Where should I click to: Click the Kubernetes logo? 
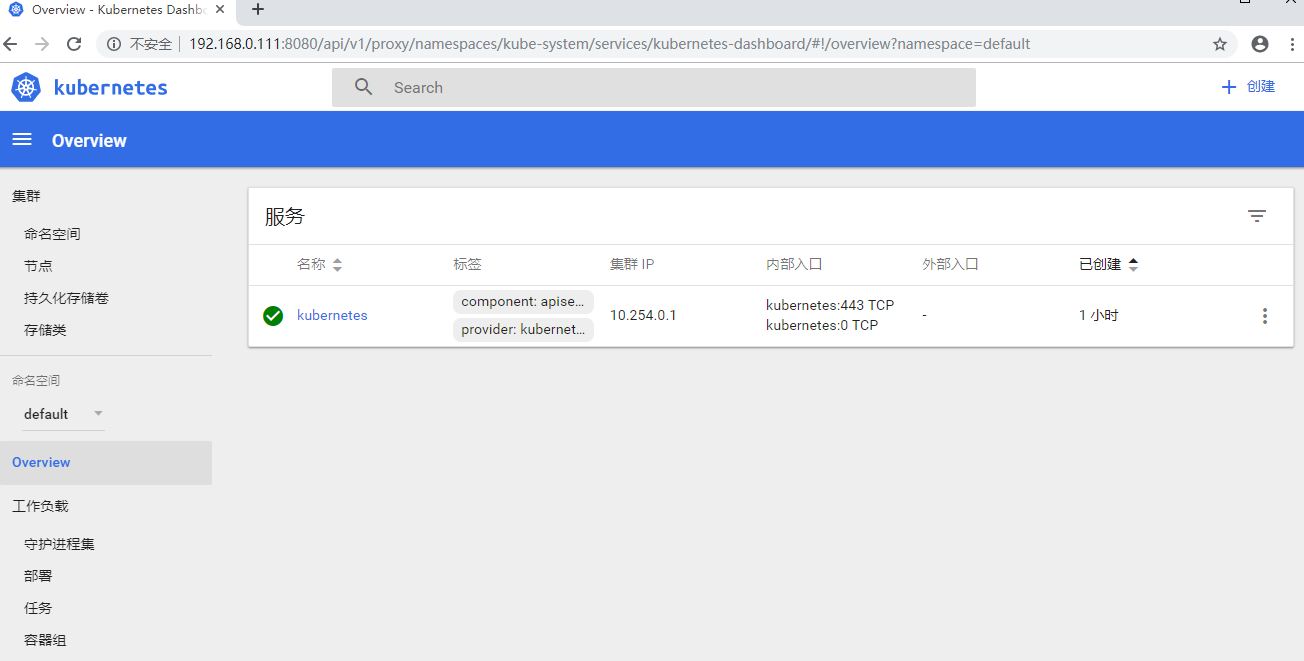pos(26,87)
